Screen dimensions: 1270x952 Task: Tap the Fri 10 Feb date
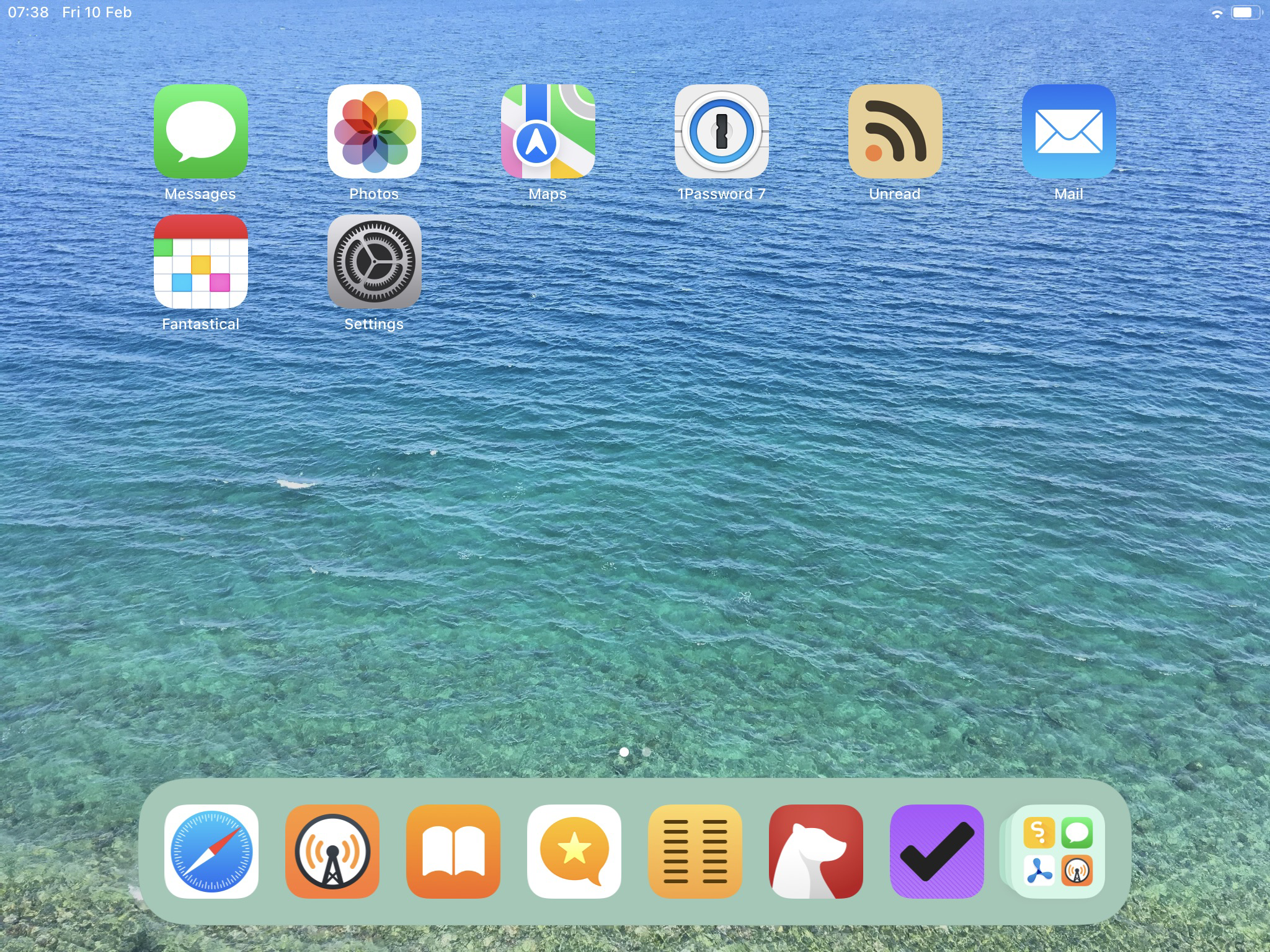pos(97,12)
